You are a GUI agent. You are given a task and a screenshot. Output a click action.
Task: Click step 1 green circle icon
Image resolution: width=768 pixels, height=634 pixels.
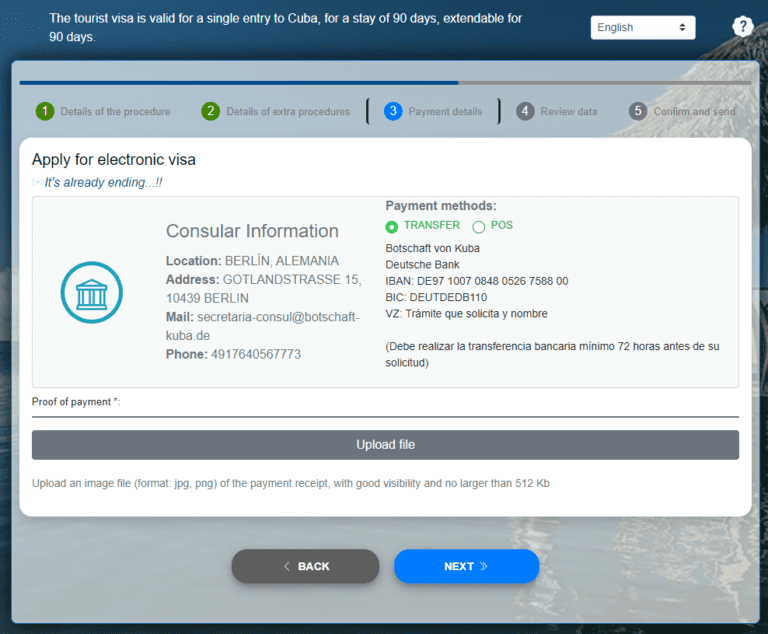(45, 111)
